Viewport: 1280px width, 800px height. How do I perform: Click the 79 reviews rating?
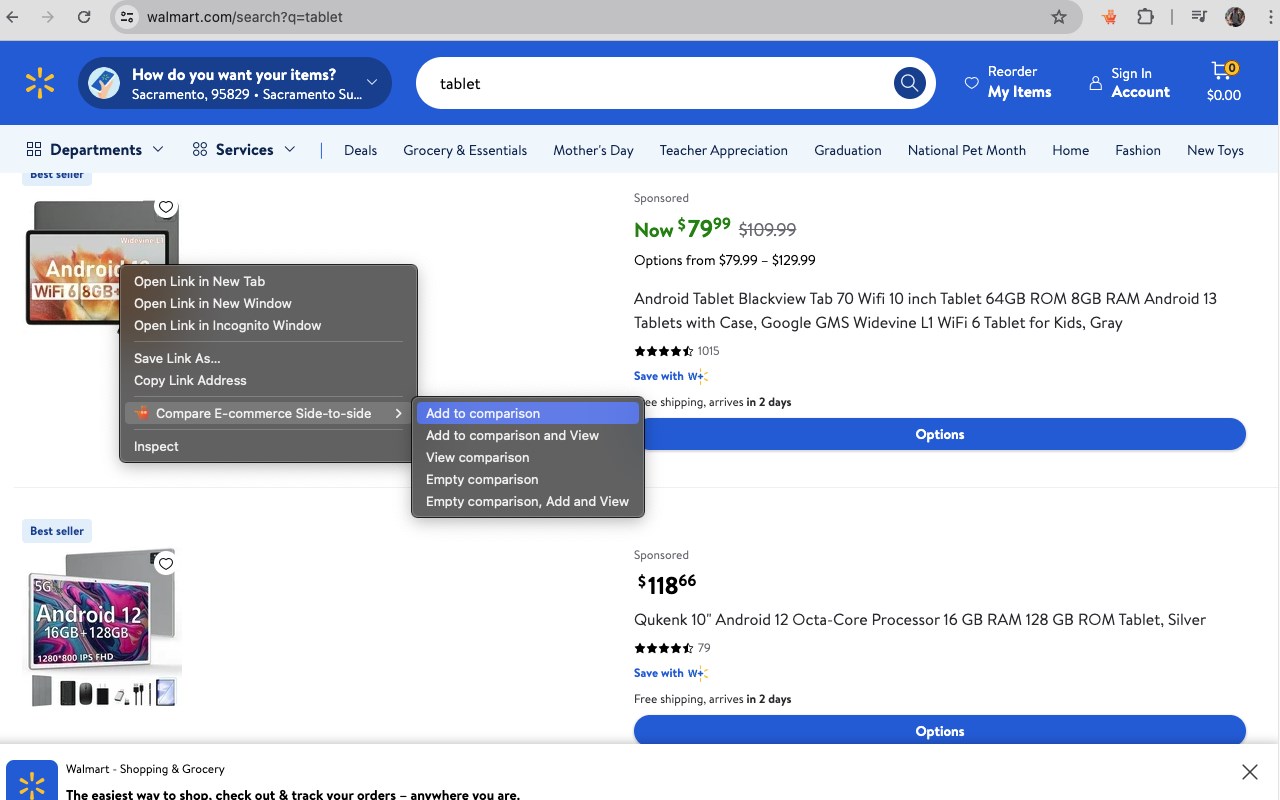tap(672, 648)
